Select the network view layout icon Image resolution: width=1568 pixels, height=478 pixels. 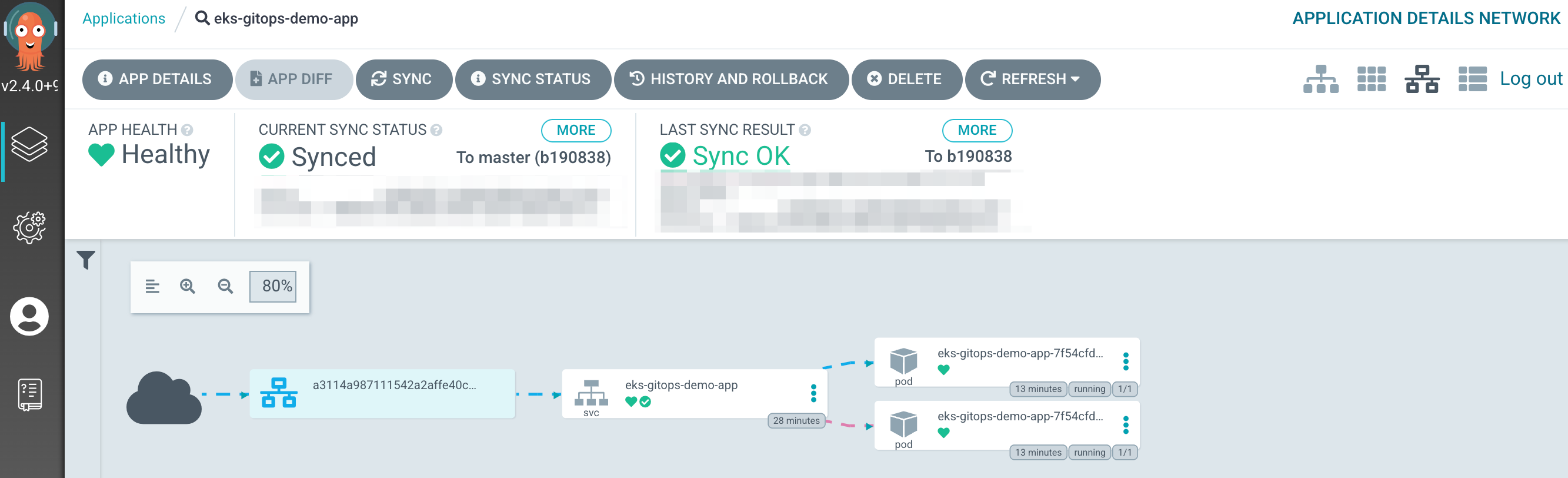tap(1422, 79)
